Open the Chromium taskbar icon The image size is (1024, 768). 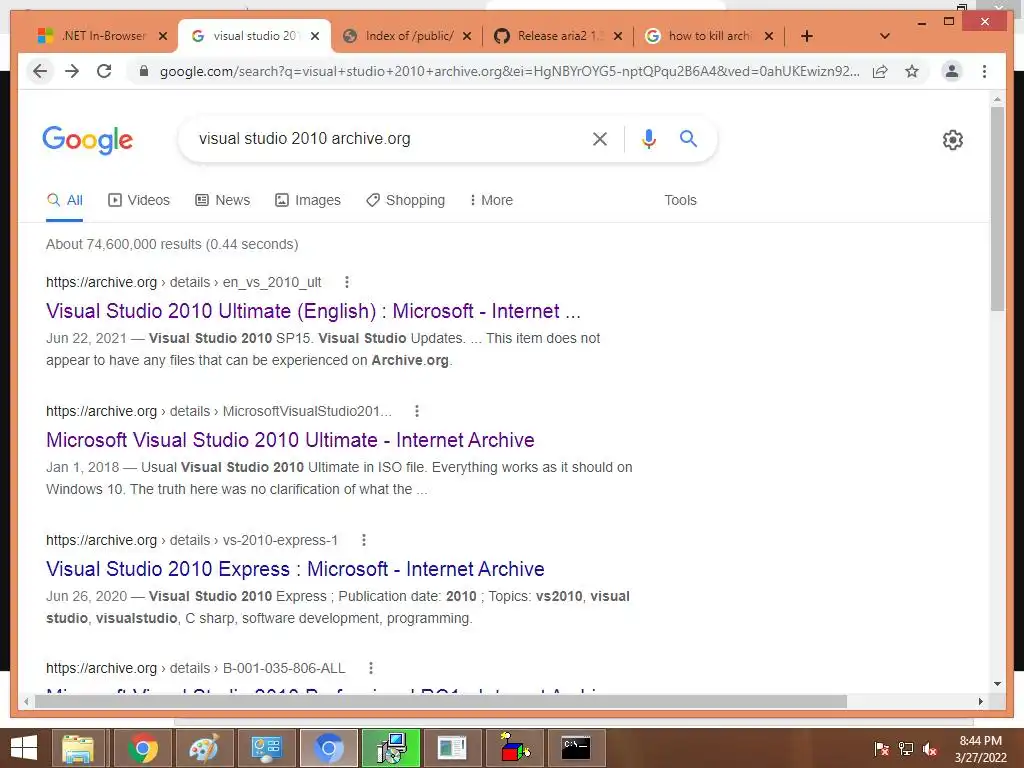328,748
